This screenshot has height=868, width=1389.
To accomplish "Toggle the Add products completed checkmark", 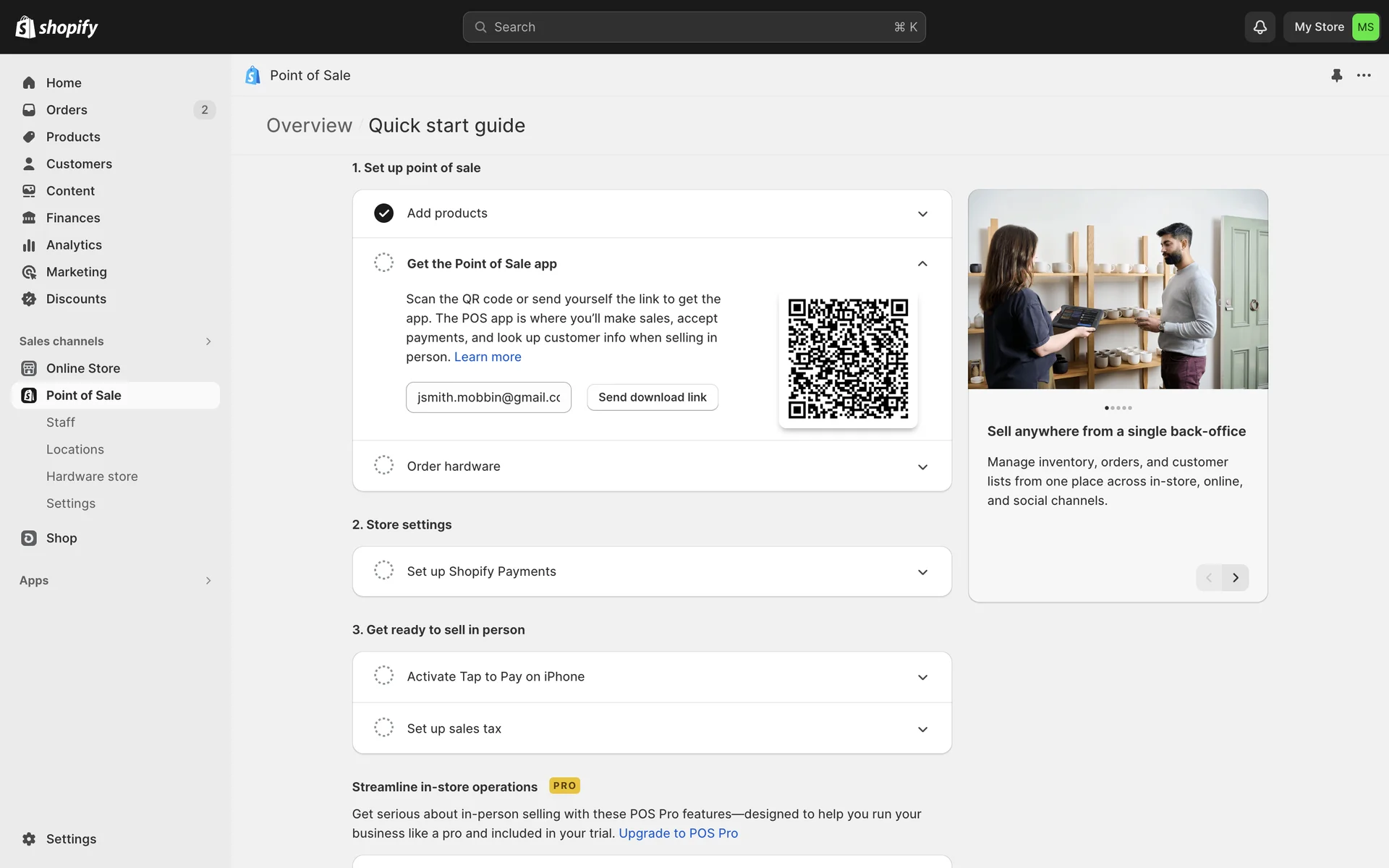I will coord(383,213).
